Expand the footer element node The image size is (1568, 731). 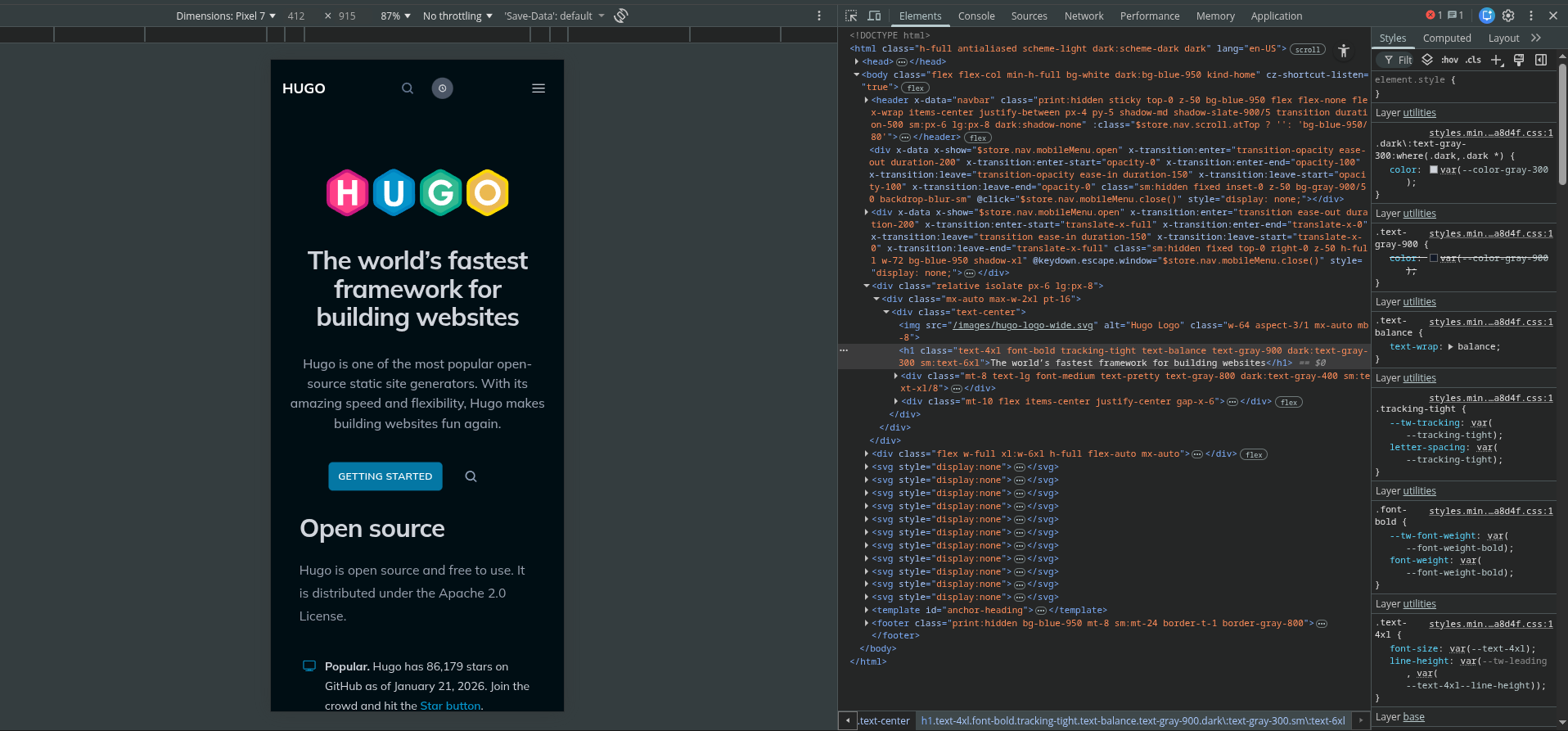pos(866,623)
